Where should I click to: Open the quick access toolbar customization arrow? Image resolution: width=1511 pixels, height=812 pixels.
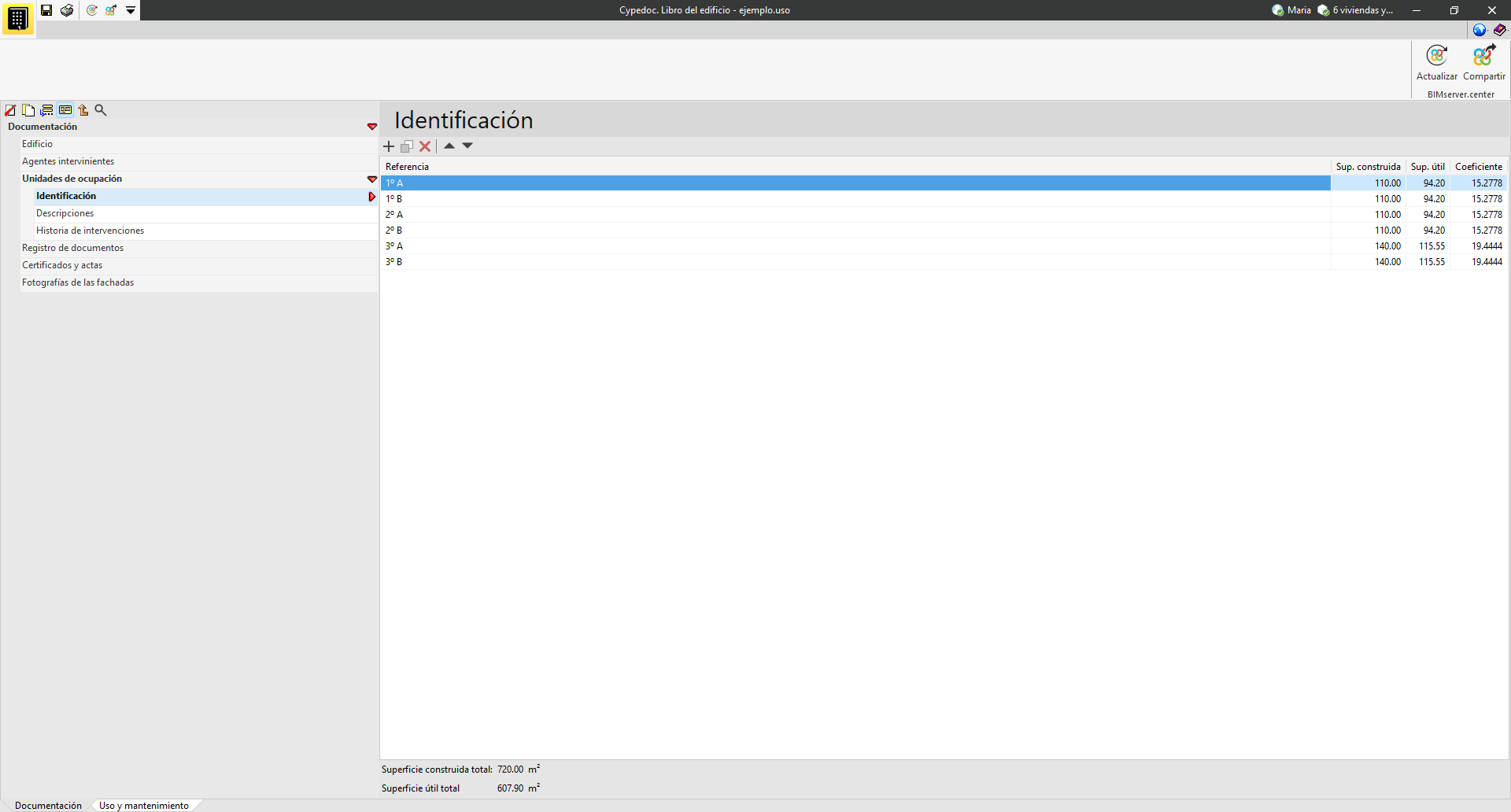coord(131,10)
